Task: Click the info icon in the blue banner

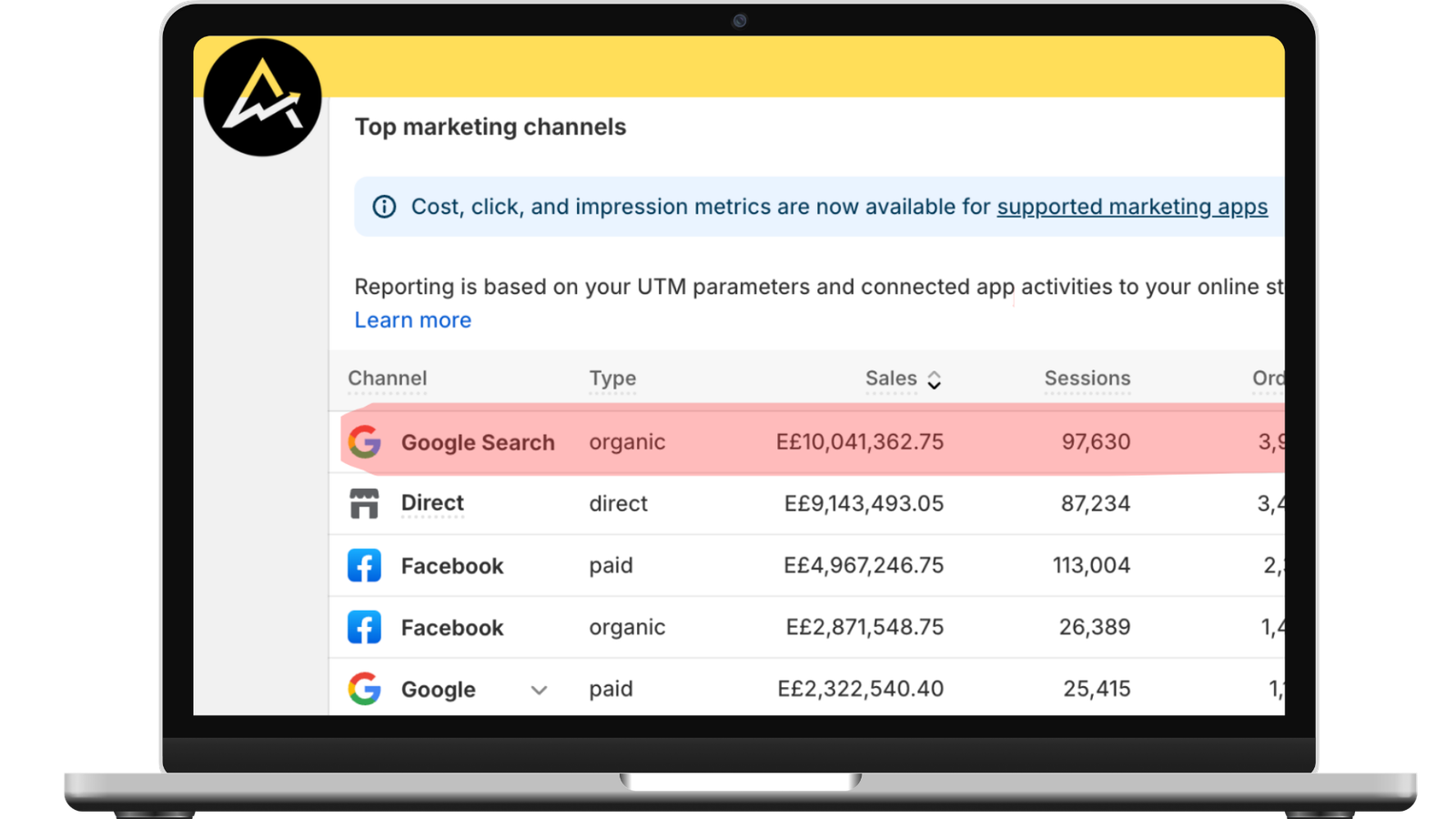Action: [384, 207]
